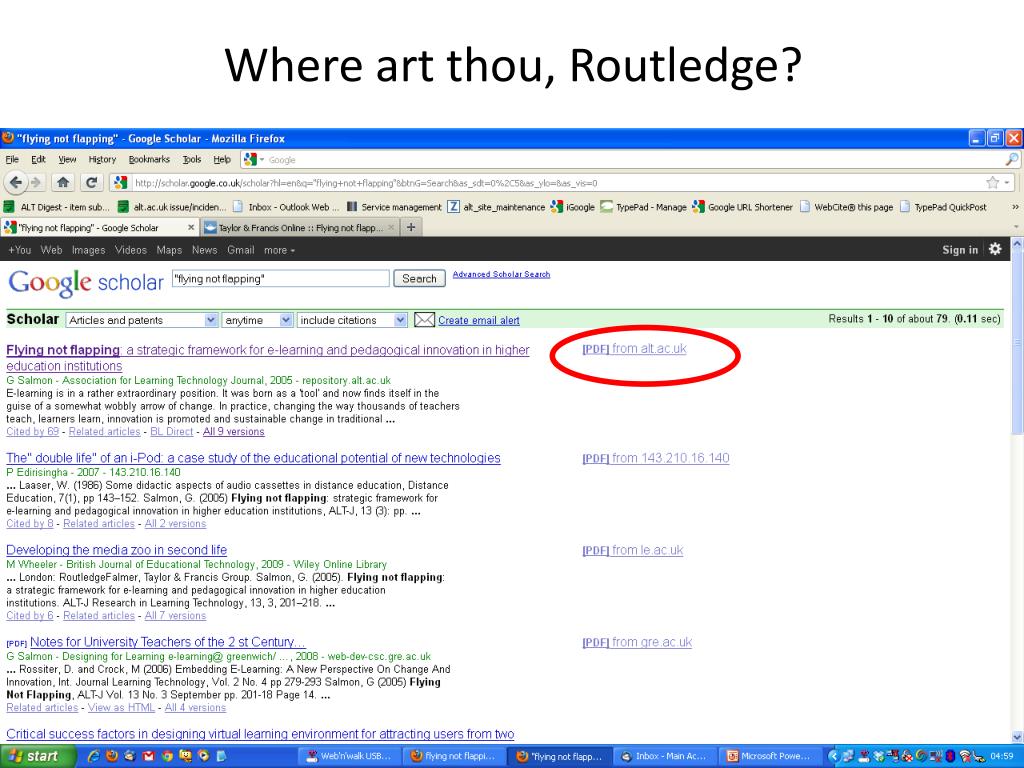Open the History menu
This screenshot has height=768, width=1024.
[103, 159]
